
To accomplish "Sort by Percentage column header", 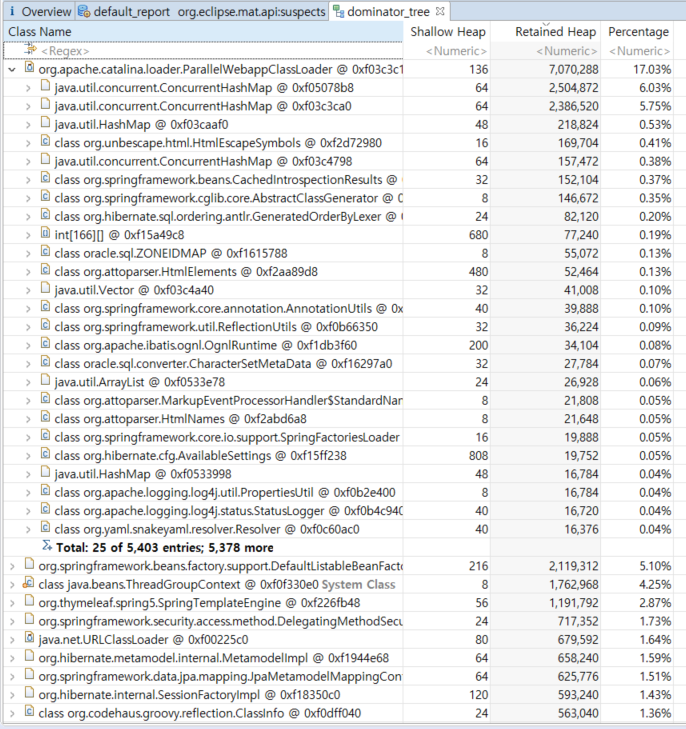I will (637, 32).
